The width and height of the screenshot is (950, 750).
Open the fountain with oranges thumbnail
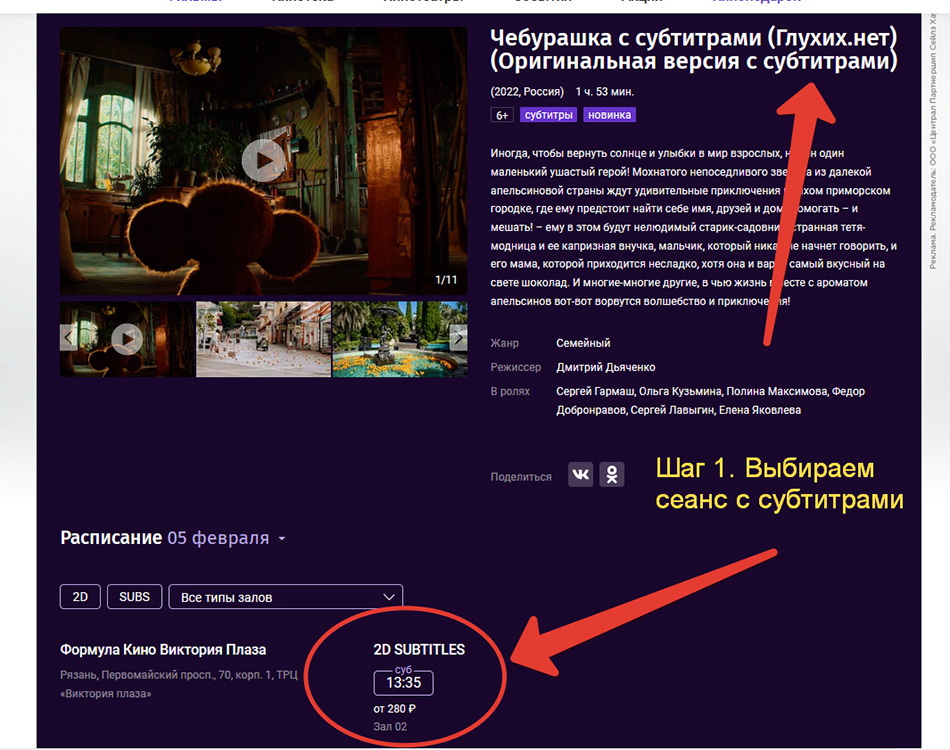tap(400, 339)
